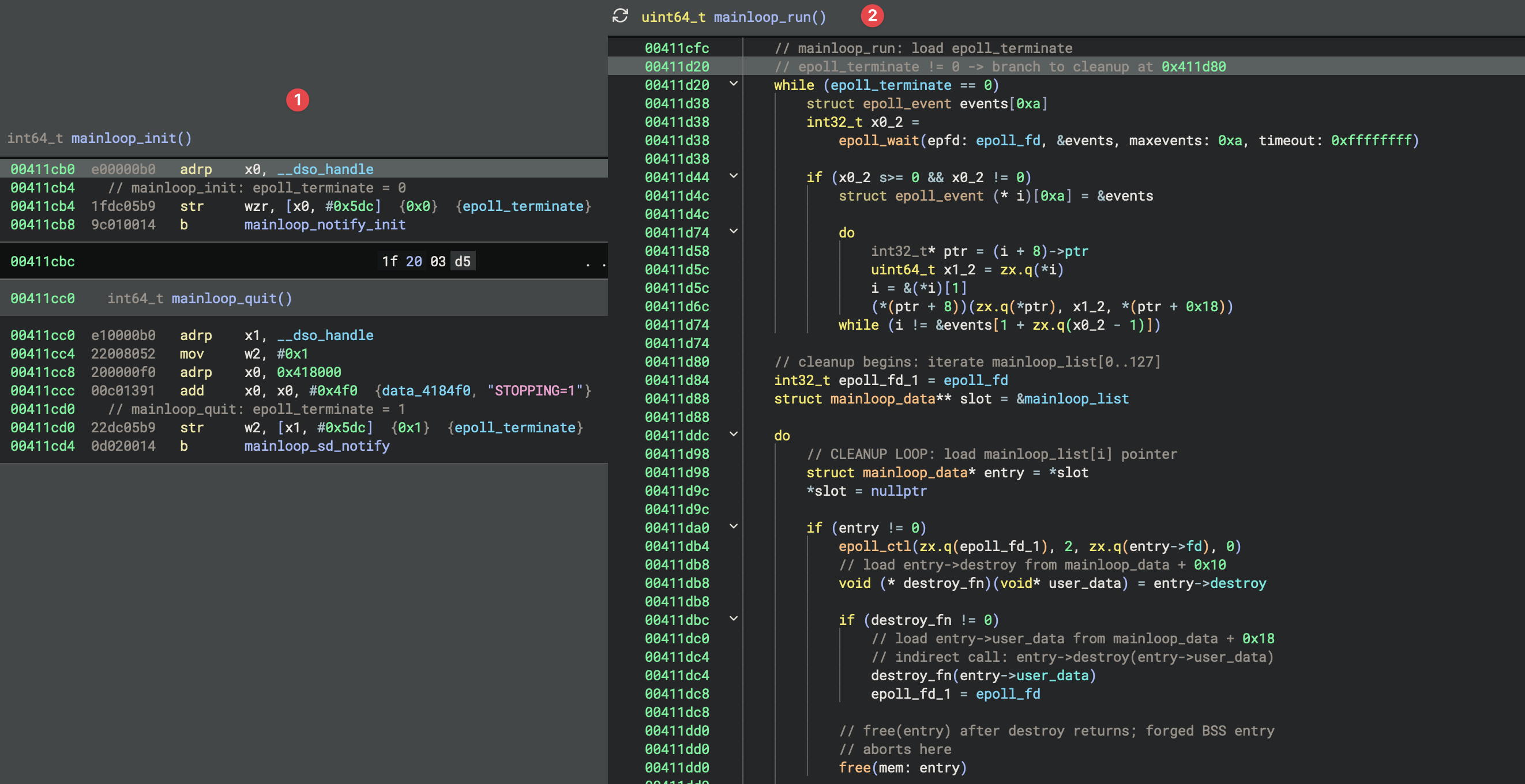The height and width of the screenshot is (784, 1525).
Task: Select address 00411cb0 in disassembly
Action: (43, 169)
